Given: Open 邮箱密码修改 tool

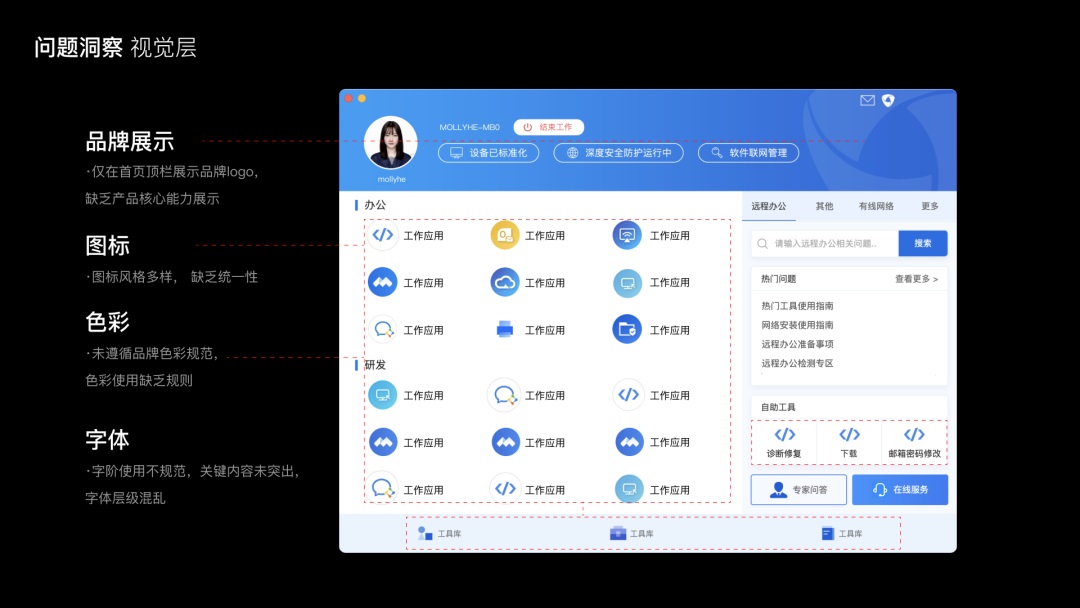Looking at the screenshot, I should [914, 442].
